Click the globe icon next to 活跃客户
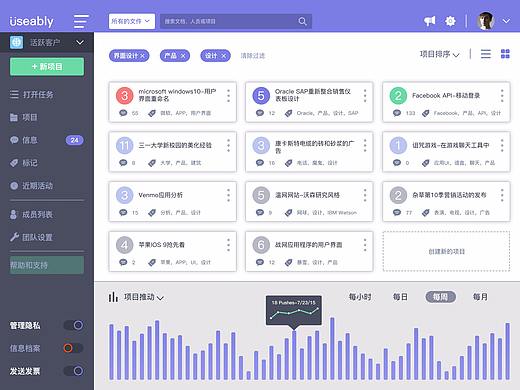 pyautogui.click(x=16, y=42)
